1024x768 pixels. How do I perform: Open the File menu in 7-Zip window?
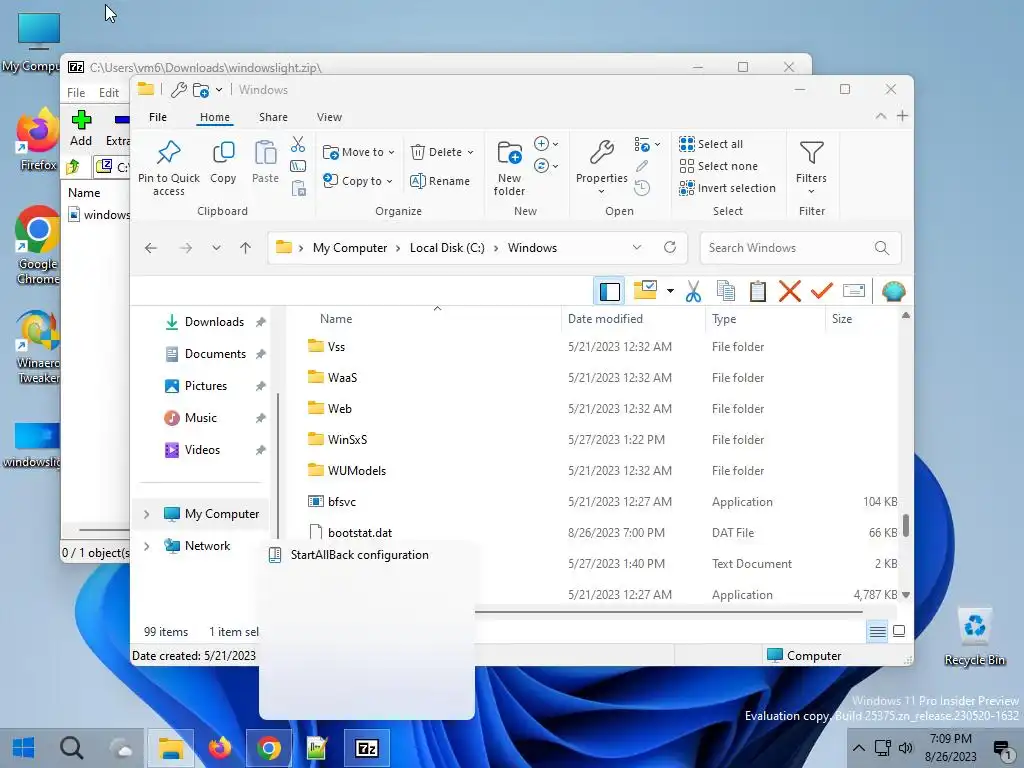(x=76, y=93)
